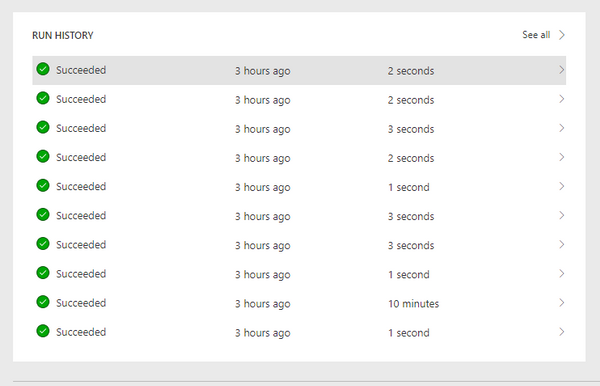The width and height of the screenshot is (600, 386).
Task: Expand the last run row chevron
Action: (x=561, y=332)
